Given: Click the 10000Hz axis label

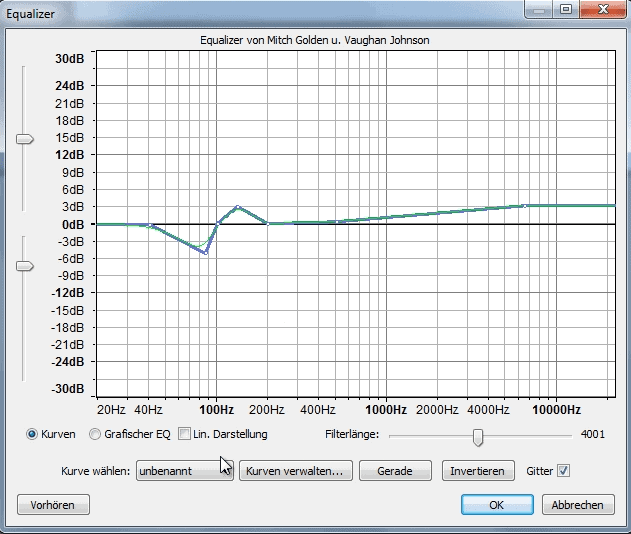Looking at the screenshot, I should point(556,410).
